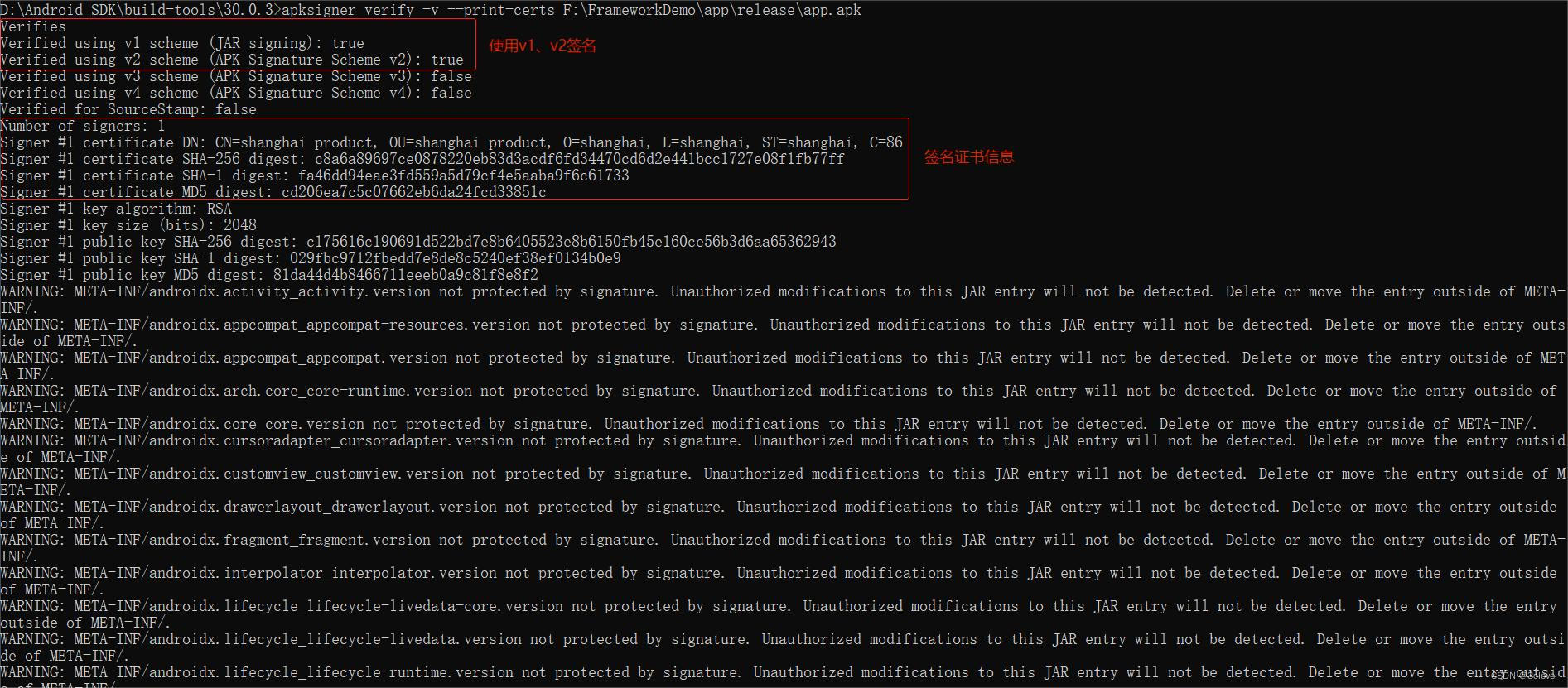Click the Signer #1 certificate DN line
This screenshot has height=688, width=1568.
(x=451, y=142)
